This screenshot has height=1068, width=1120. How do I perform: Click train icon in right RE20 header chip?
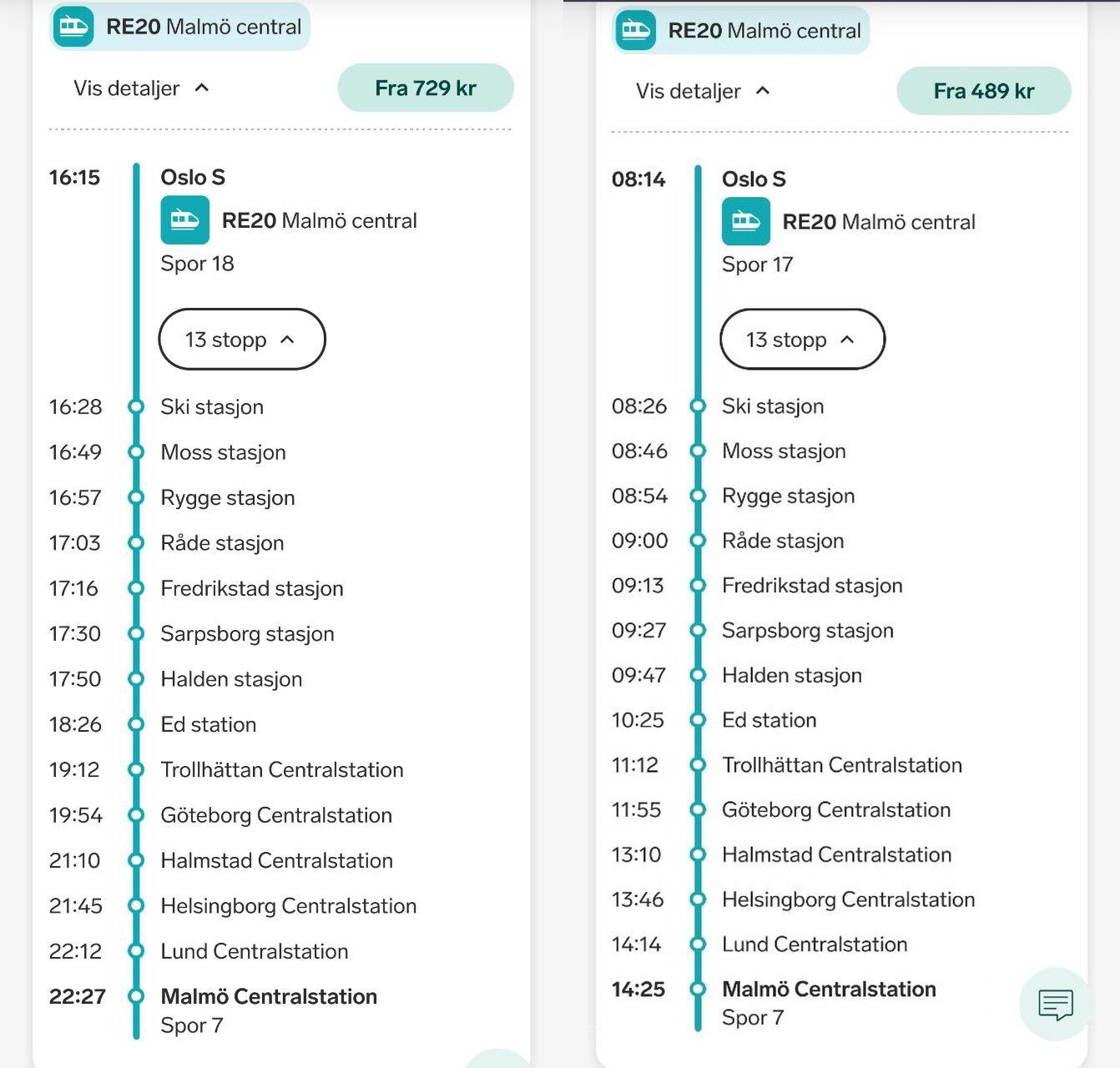pos(636,30)
